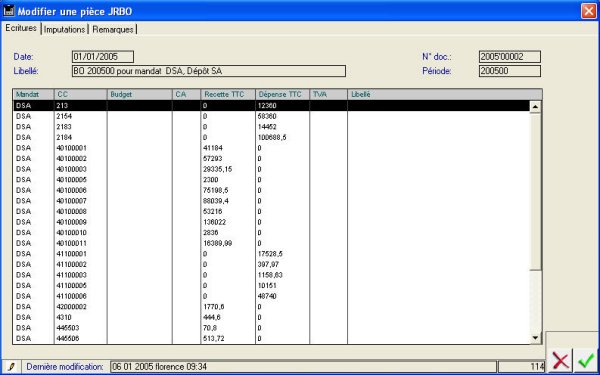Screen dimensions: 600x375
Task: Click the scrollbar up arrow
Action: pyautogui.click(x=535, y=107)
